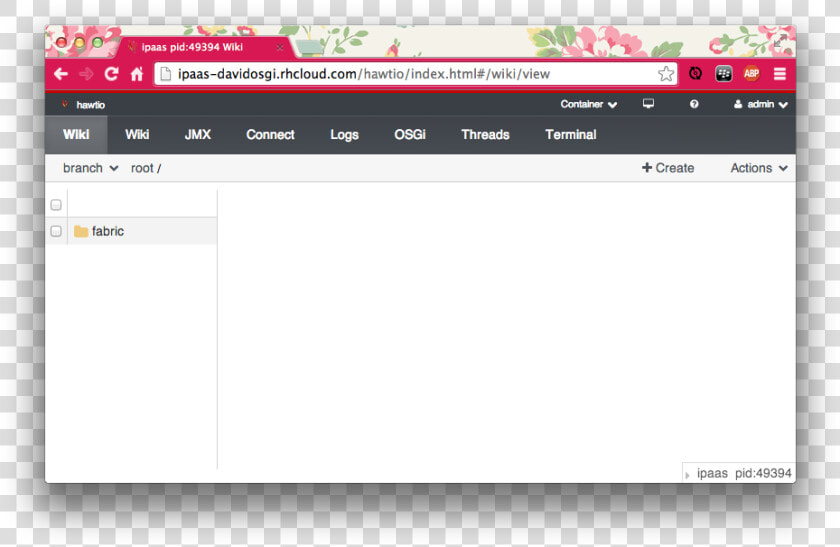Open the Container dropdown
Viewport: 840px width, 547px height.
[x=588, y=104]
